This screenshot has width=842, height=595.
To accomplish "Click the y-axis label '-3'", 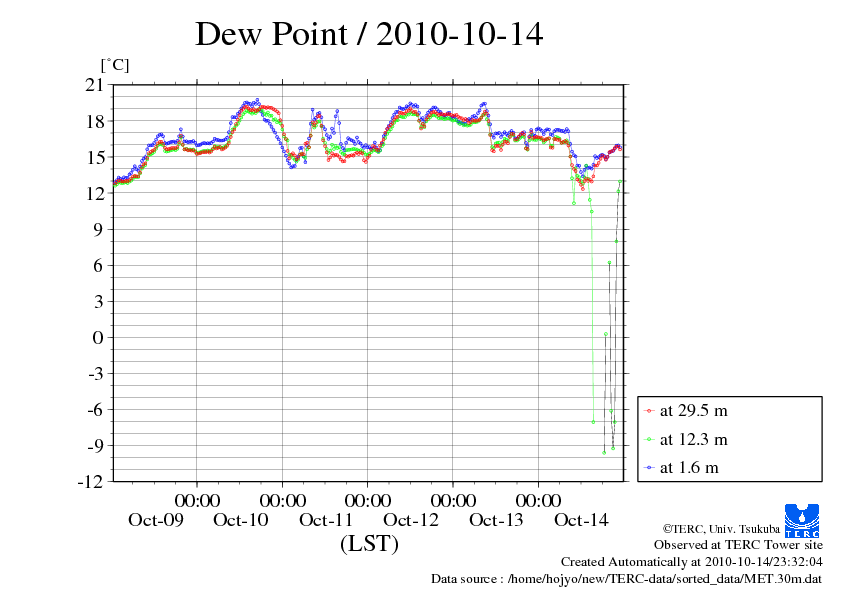I will tap(96, 374).
